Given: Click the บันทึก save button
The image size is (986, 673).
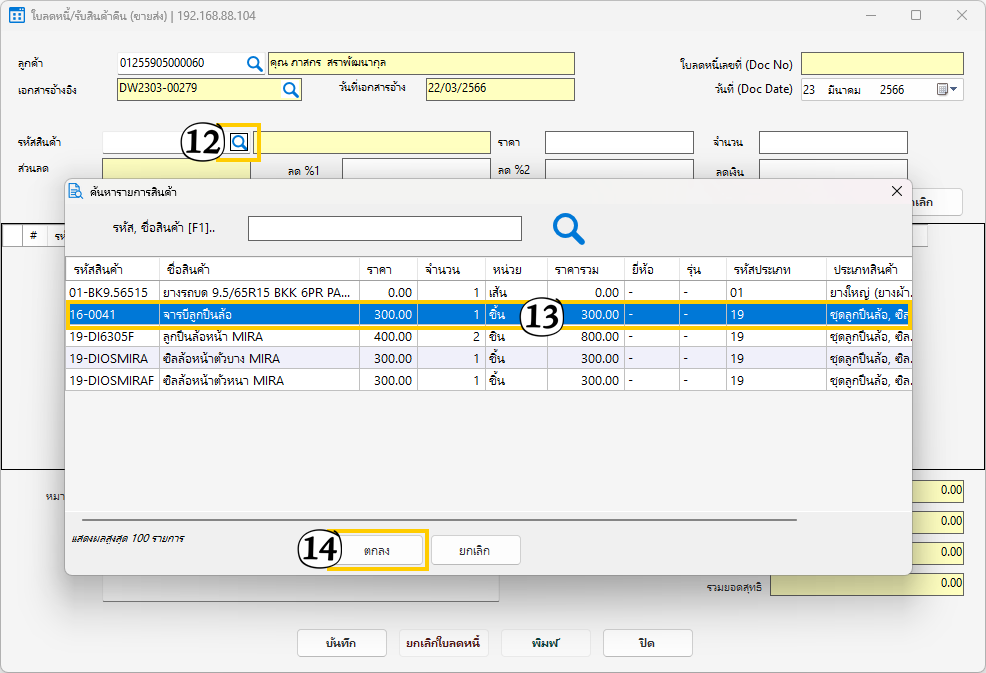Looking at the screenshot, I should pyautogui.click(x=341, y=643).
